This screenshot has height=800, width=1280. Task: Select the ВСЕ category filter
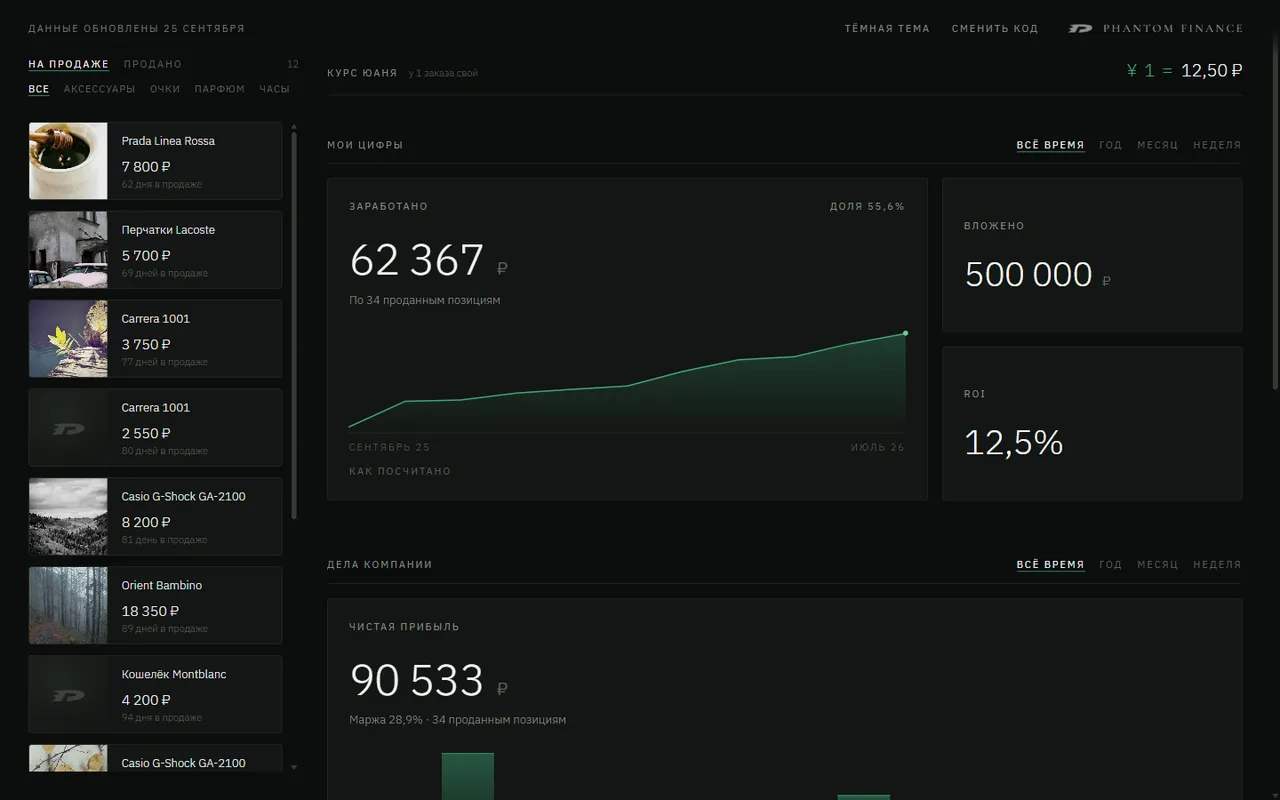click(x=39, y=89)
